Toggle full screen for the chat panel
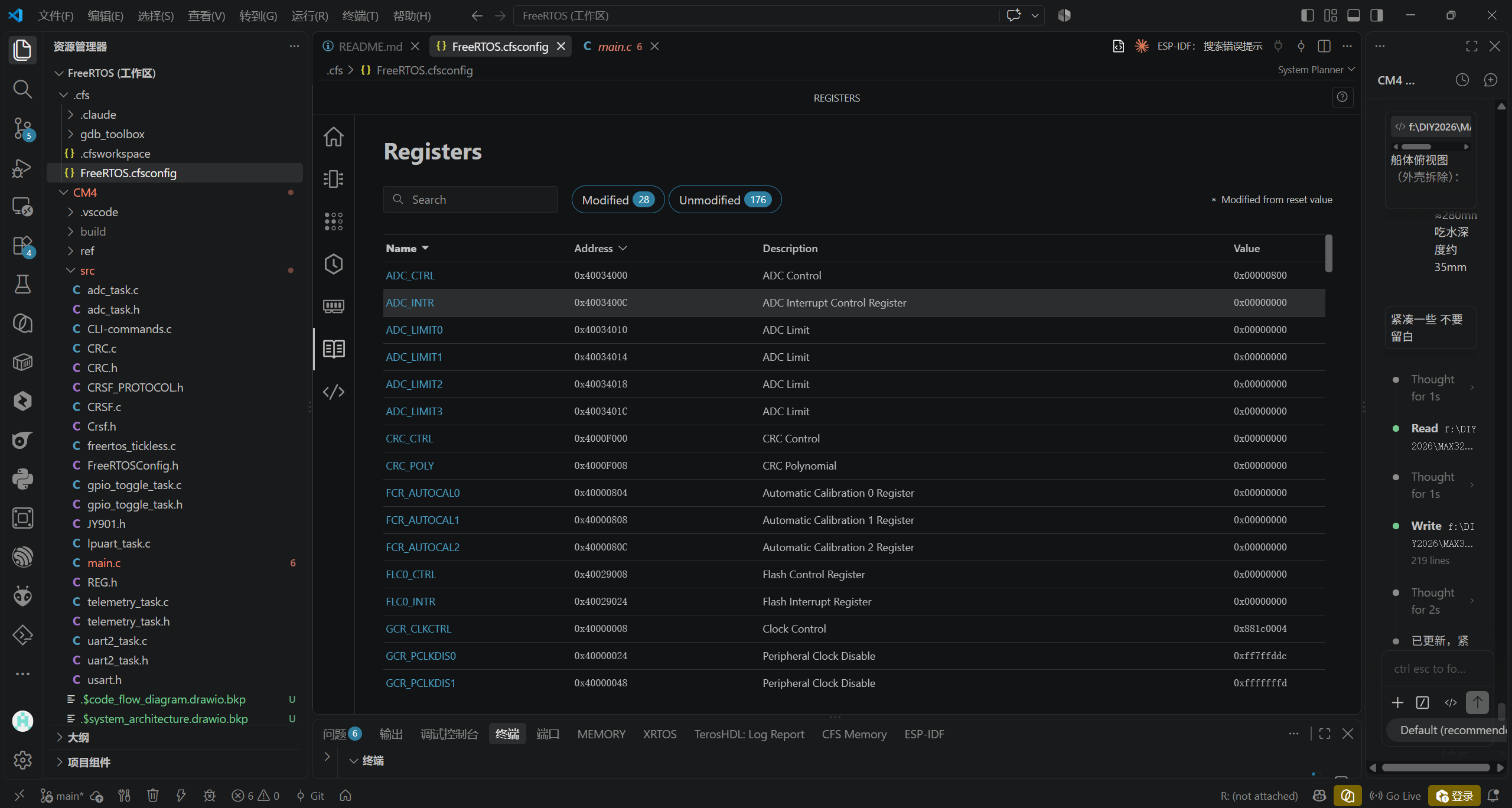This screenshot has width=1512, height=808. tap(1472, 46)
